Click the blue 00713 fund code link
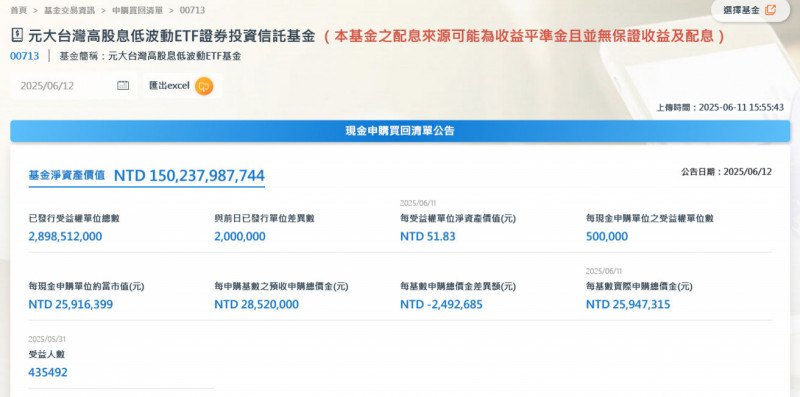The image size is (800, 397). point(24,56)
